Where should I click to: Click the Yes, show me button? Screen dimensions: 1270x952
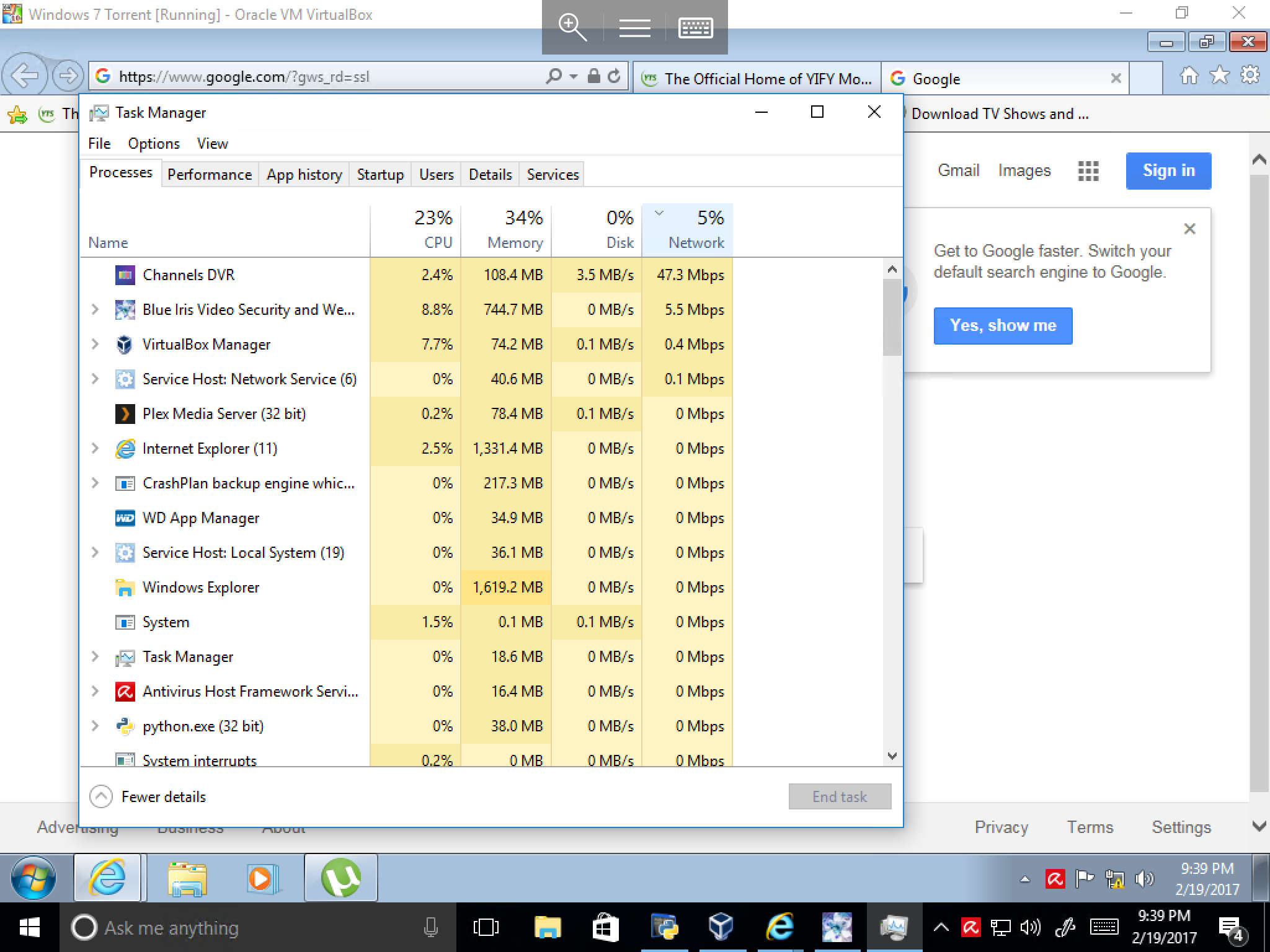pyautogui.click(x=1003, y=325)
